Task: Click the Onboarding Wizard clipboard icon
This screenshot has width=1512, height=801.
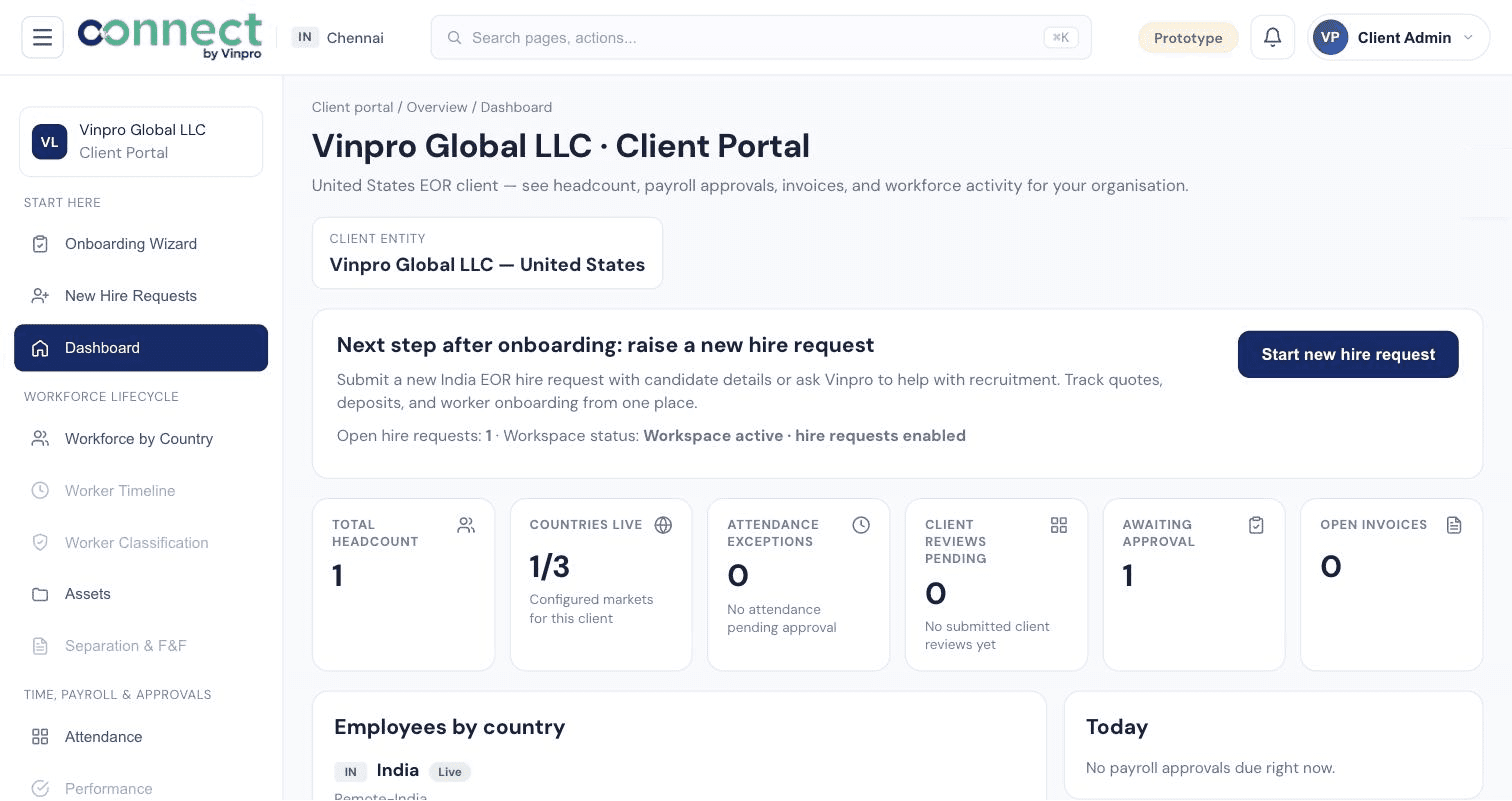Action: click(40, 244)
